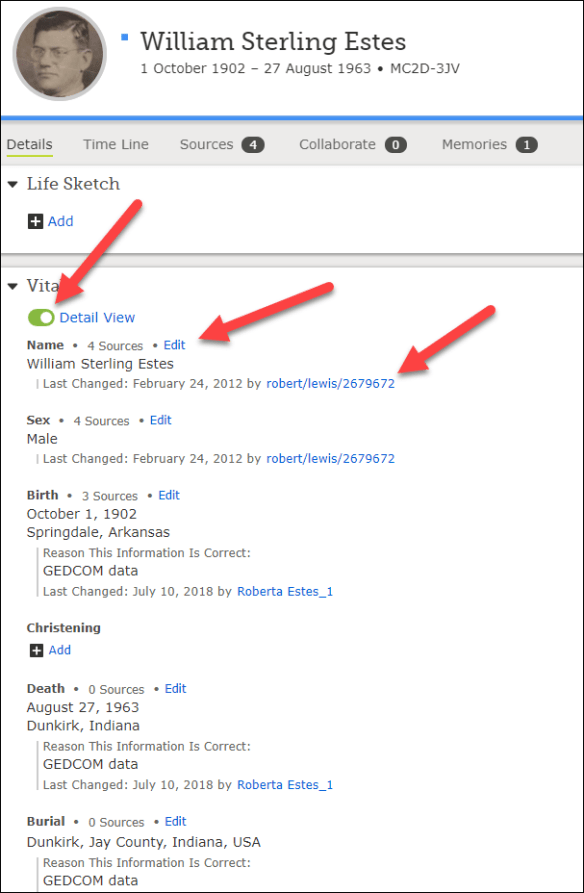Open the Sources tab
Screen dimensions: 584x893
(222, 145)
